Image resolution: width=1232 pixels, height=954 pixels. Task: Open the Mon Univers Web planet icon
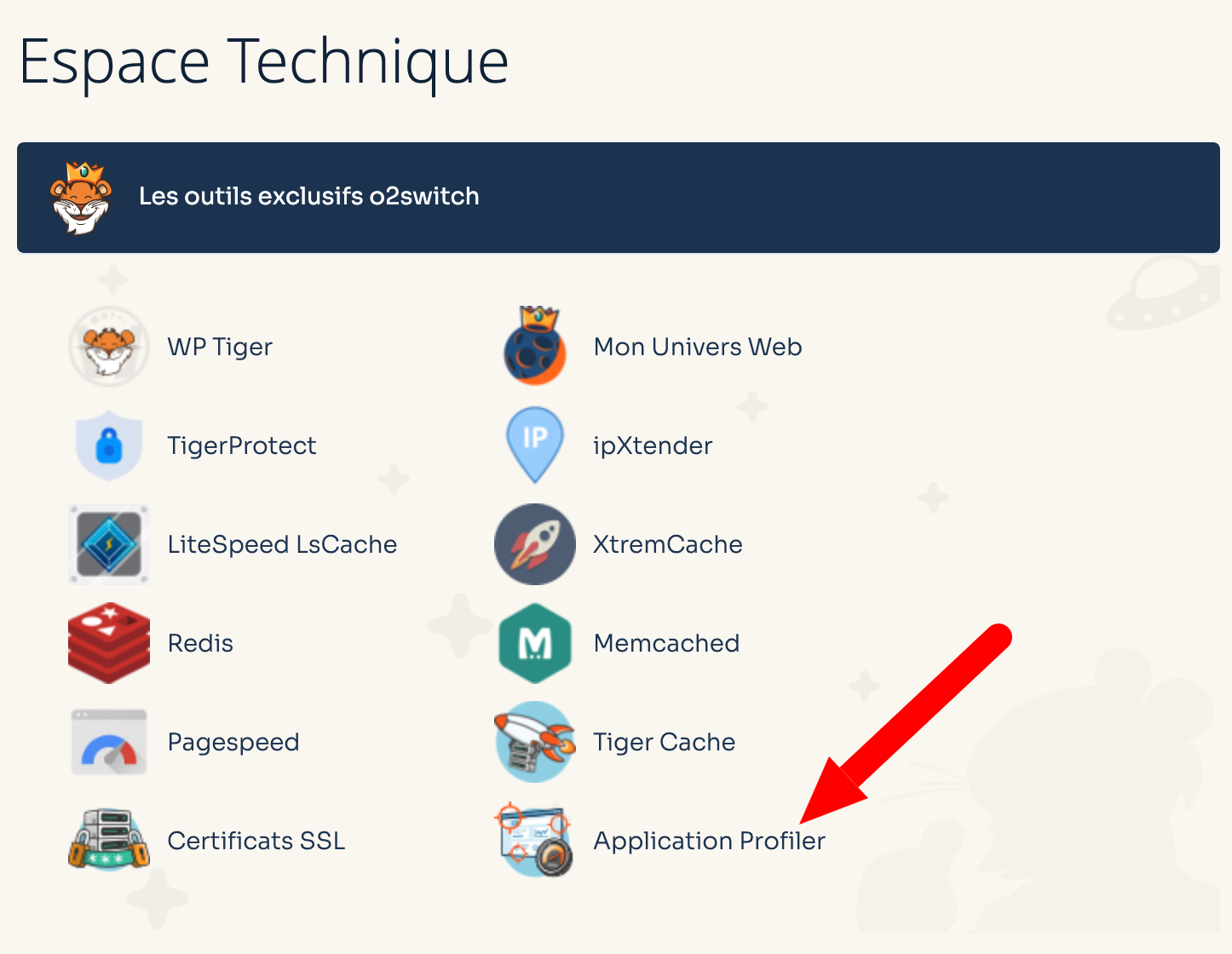click(535, 347)
